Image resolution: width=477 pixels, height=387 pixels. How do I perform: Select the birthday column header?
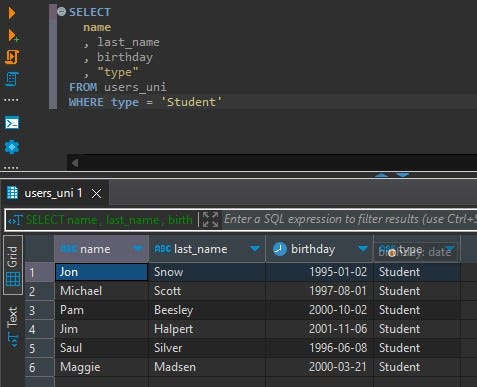pos(319,249)
